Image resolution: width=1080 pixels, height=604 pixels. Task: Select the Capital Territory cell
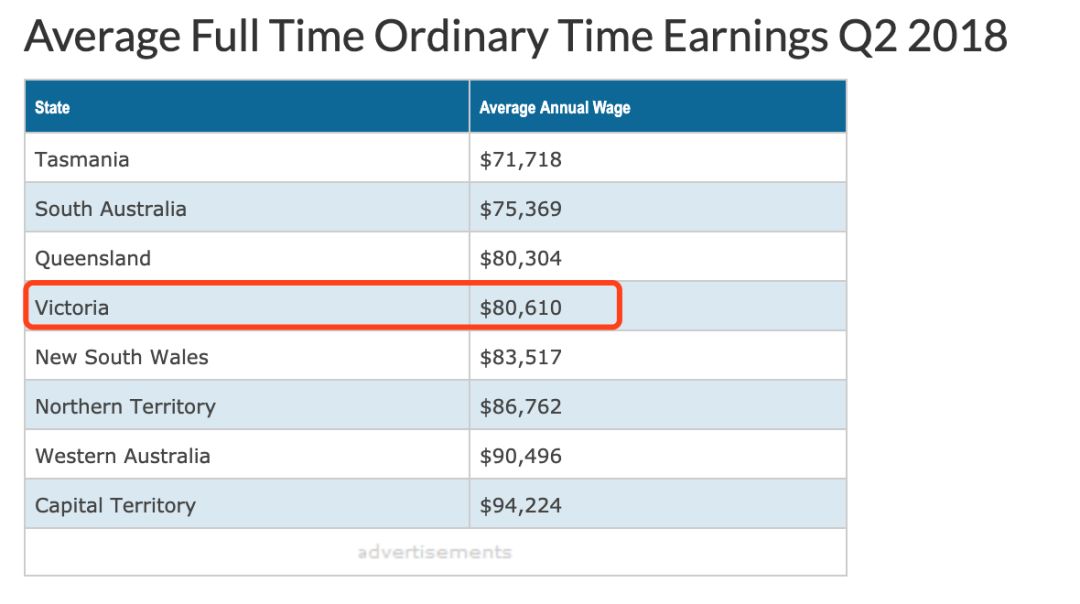click(247, 505)
